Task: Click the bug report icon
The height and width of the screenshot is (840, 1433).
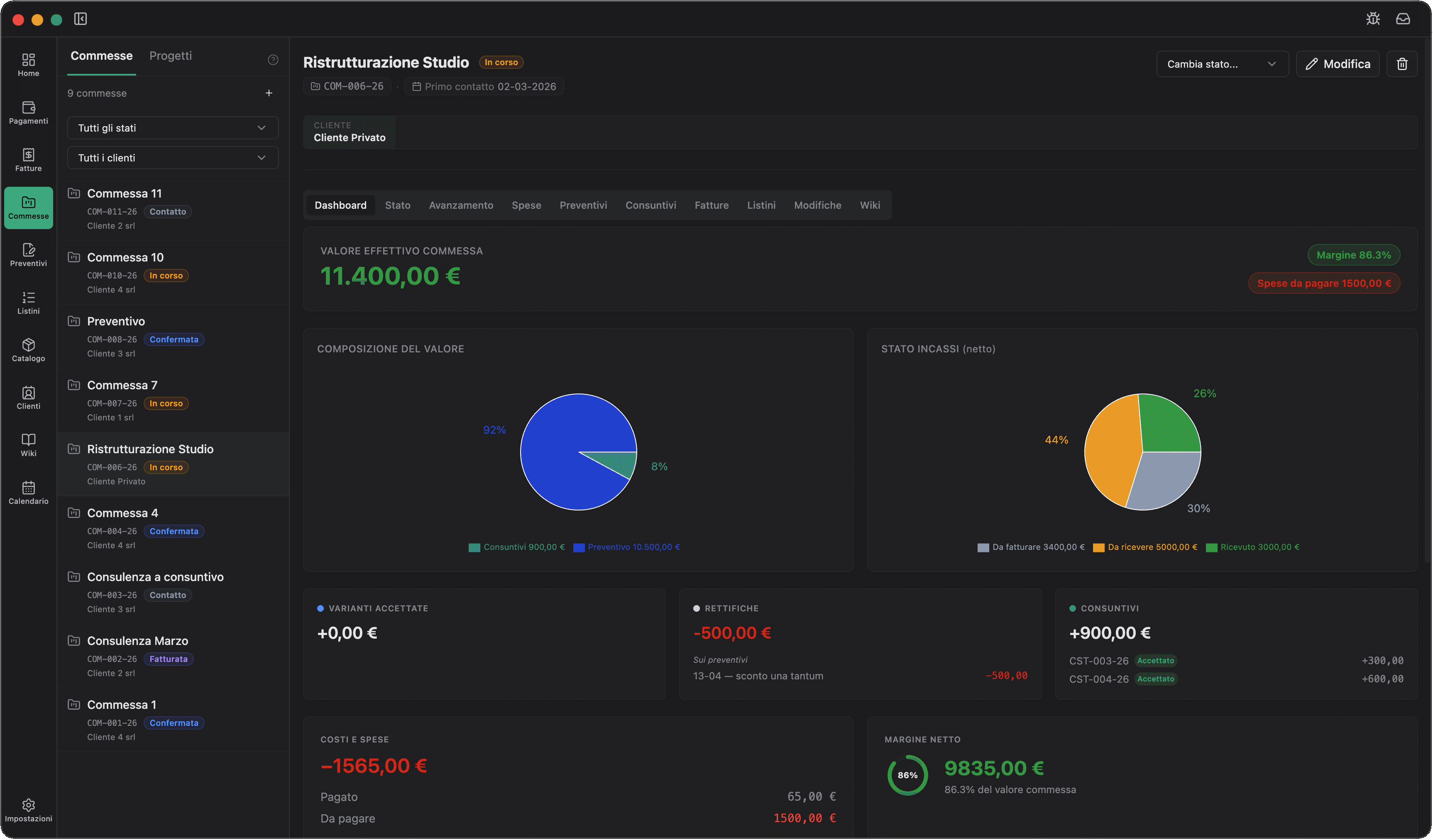Action: (x=1373, y=19)
